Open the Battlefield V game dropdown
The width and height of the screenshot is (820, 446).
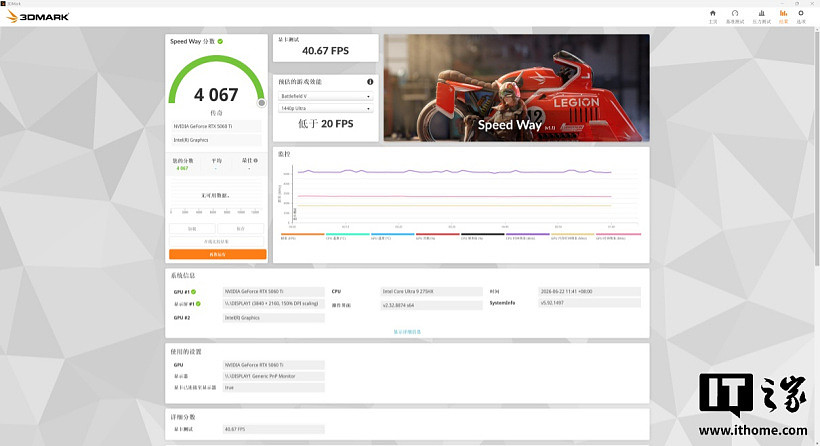coord(325,96)
